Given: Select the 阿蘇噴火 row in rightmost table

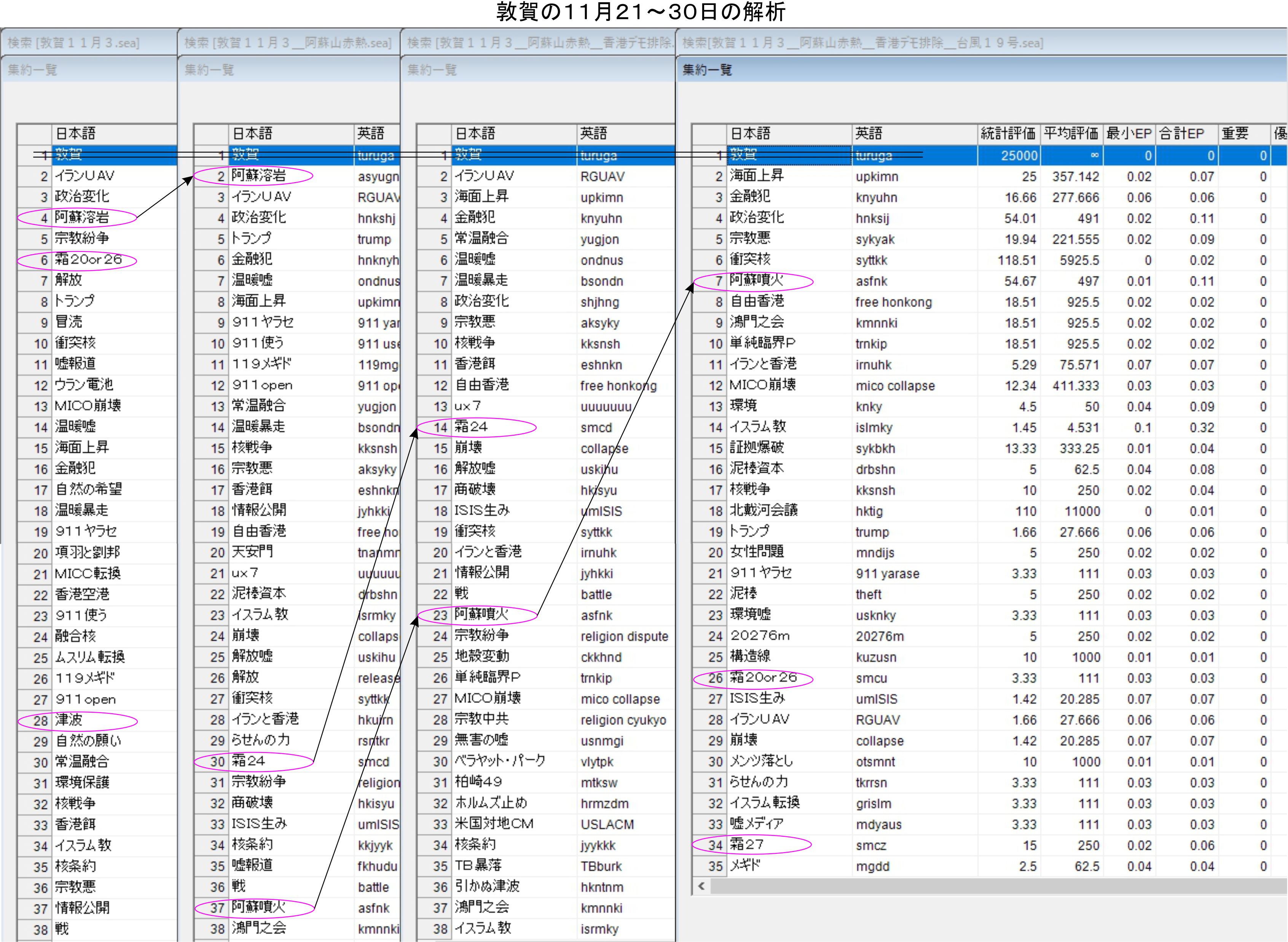Looking at the screenshot, I should (756, 280).
